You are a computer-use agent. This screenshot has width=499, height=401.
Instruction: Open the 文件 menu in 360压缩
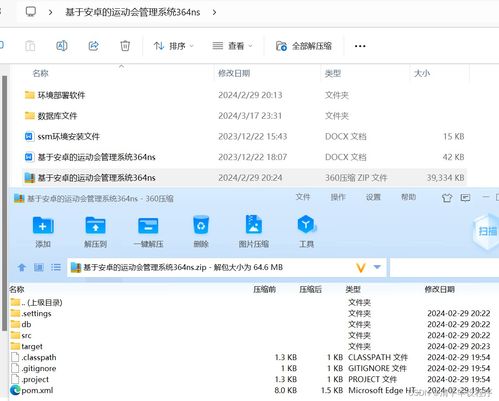[x=303, y=197]
